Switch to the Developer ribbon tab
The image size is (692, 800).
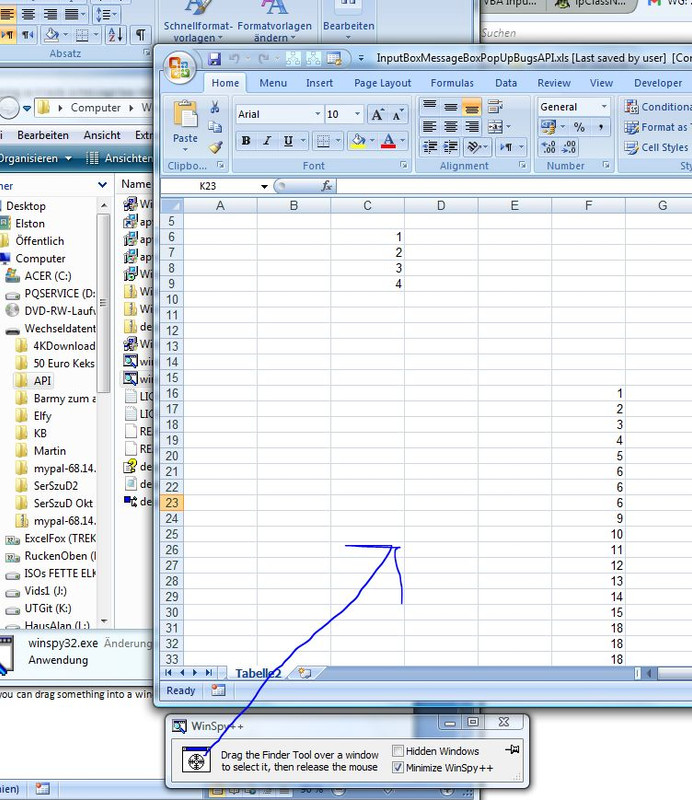pos(658,83)
